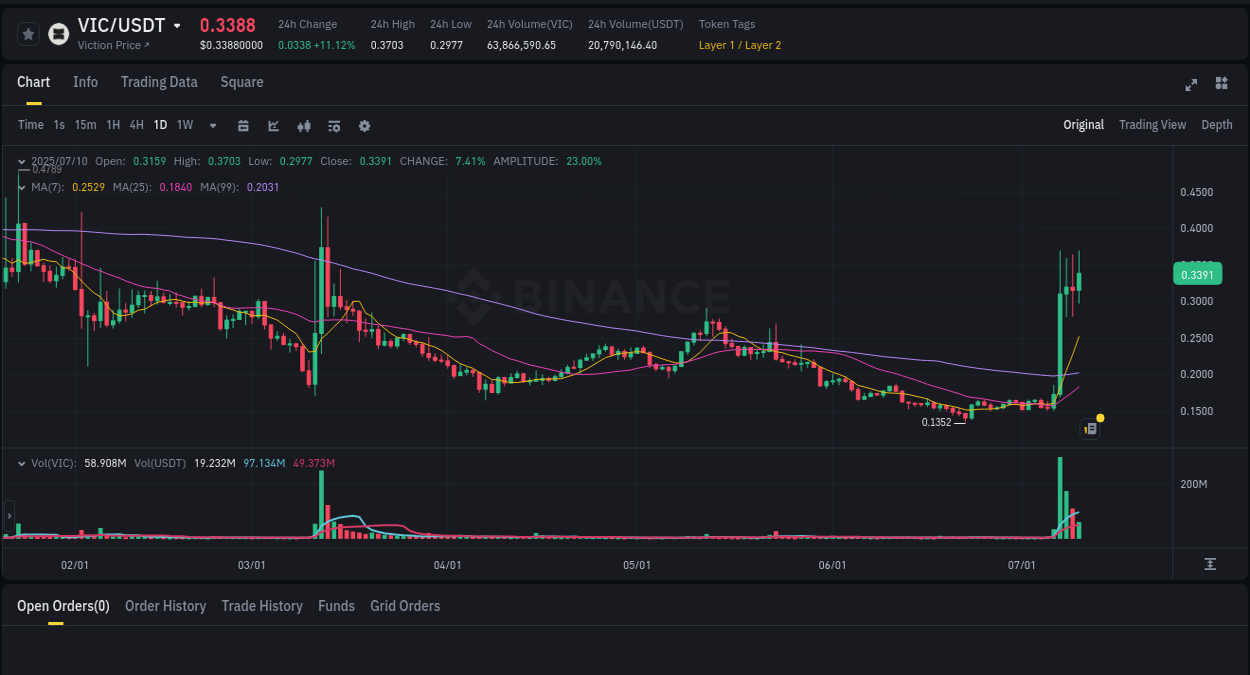This screenshot has height=675, width=1250.
Task: Open the layout widgets icon
Action: pyautogui.click(x=1221, y=84)
